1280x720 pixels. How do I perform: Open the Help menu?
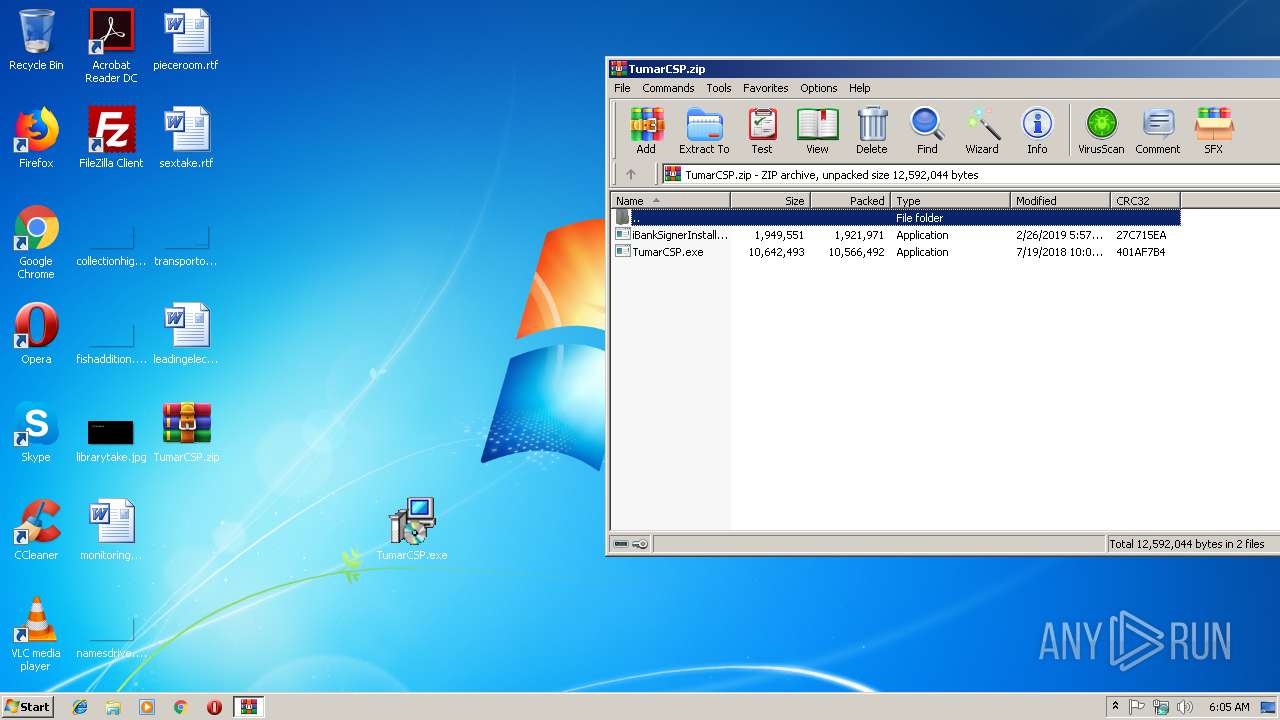click(x=860, y=88)
